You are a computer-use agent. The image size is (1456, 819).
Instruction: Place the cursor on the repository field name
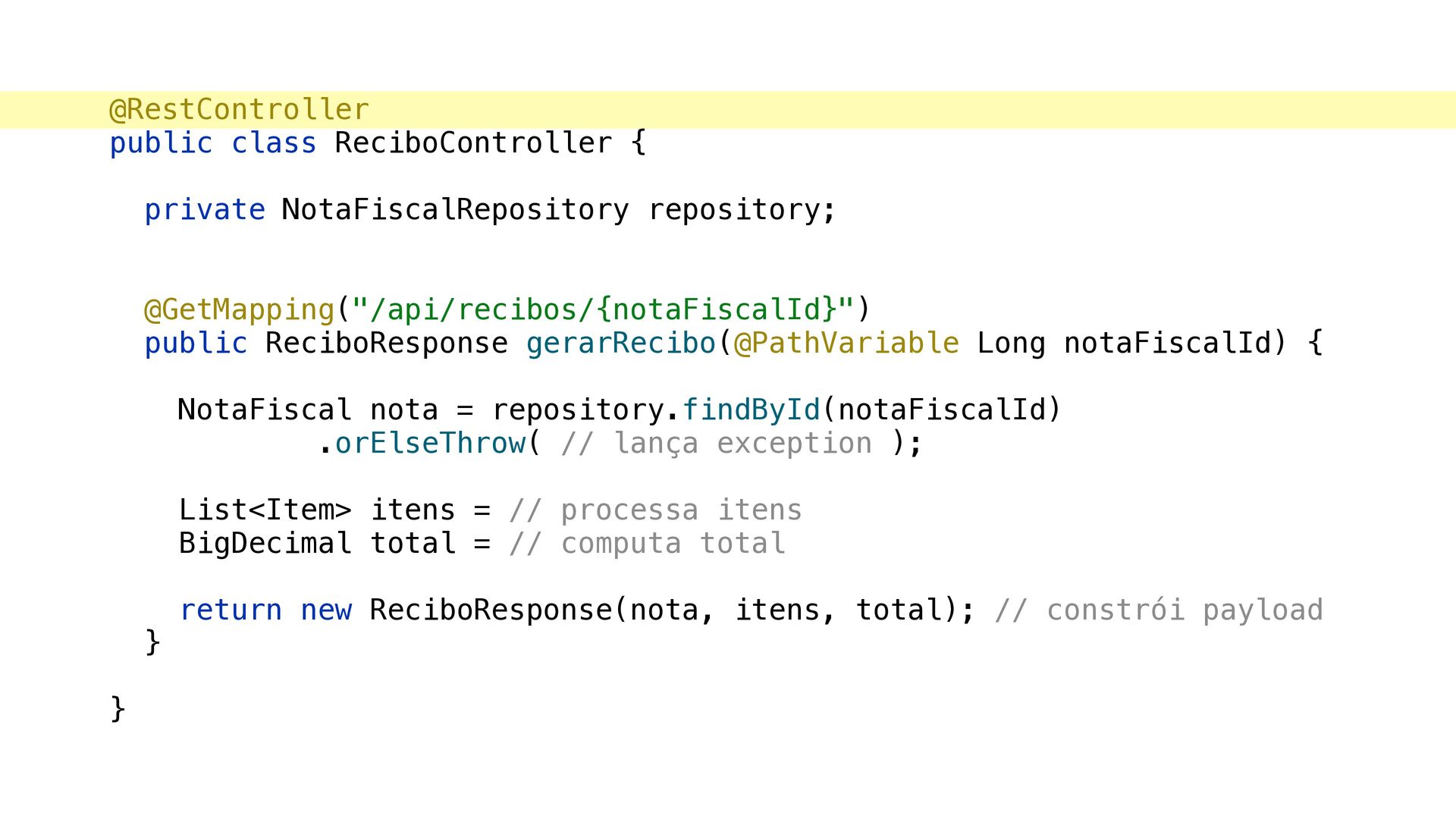(x=734, y=210)
